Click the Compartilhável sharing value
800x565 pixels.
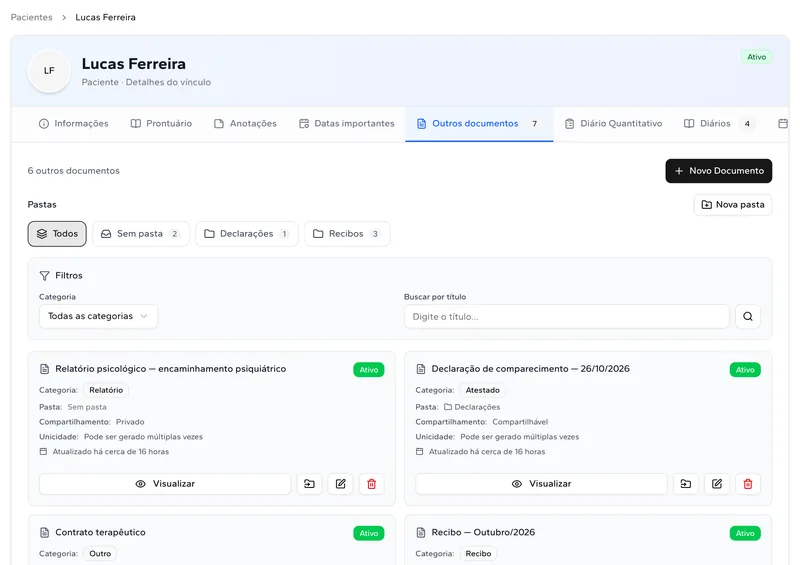pos(520,422)
